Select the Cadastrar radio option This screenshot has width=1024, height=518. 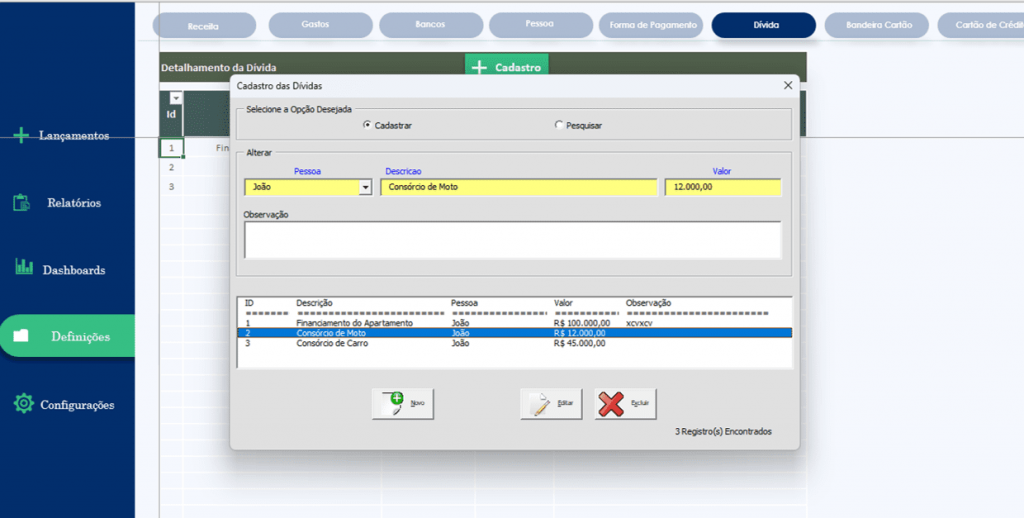367,125
